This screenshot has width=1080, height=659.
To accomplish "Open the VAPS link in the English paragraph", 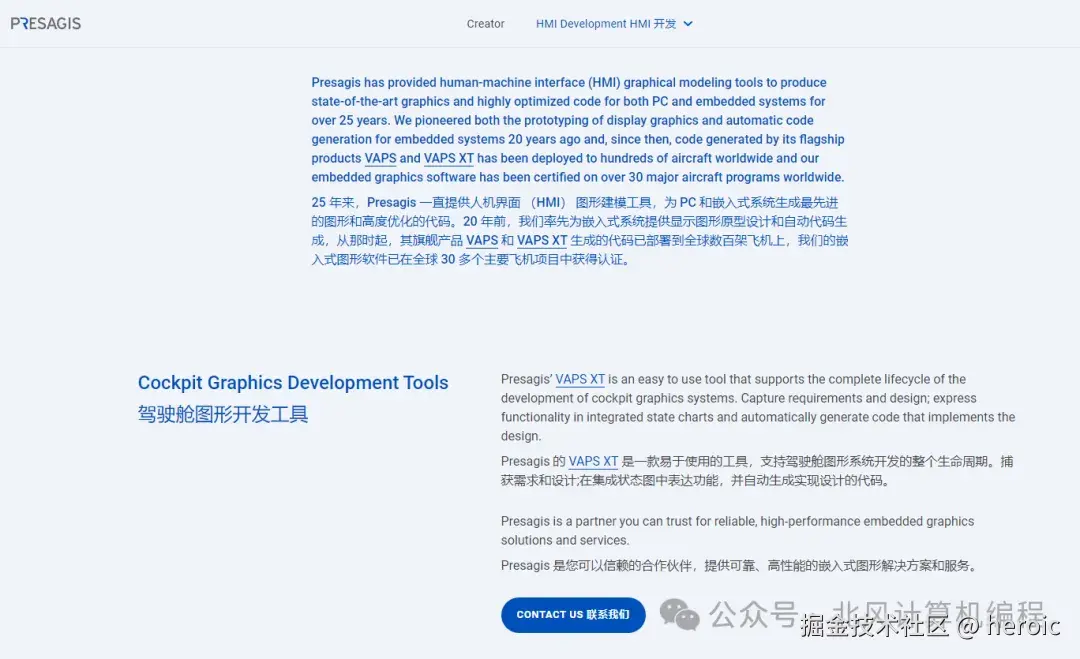I will point(380,158).
